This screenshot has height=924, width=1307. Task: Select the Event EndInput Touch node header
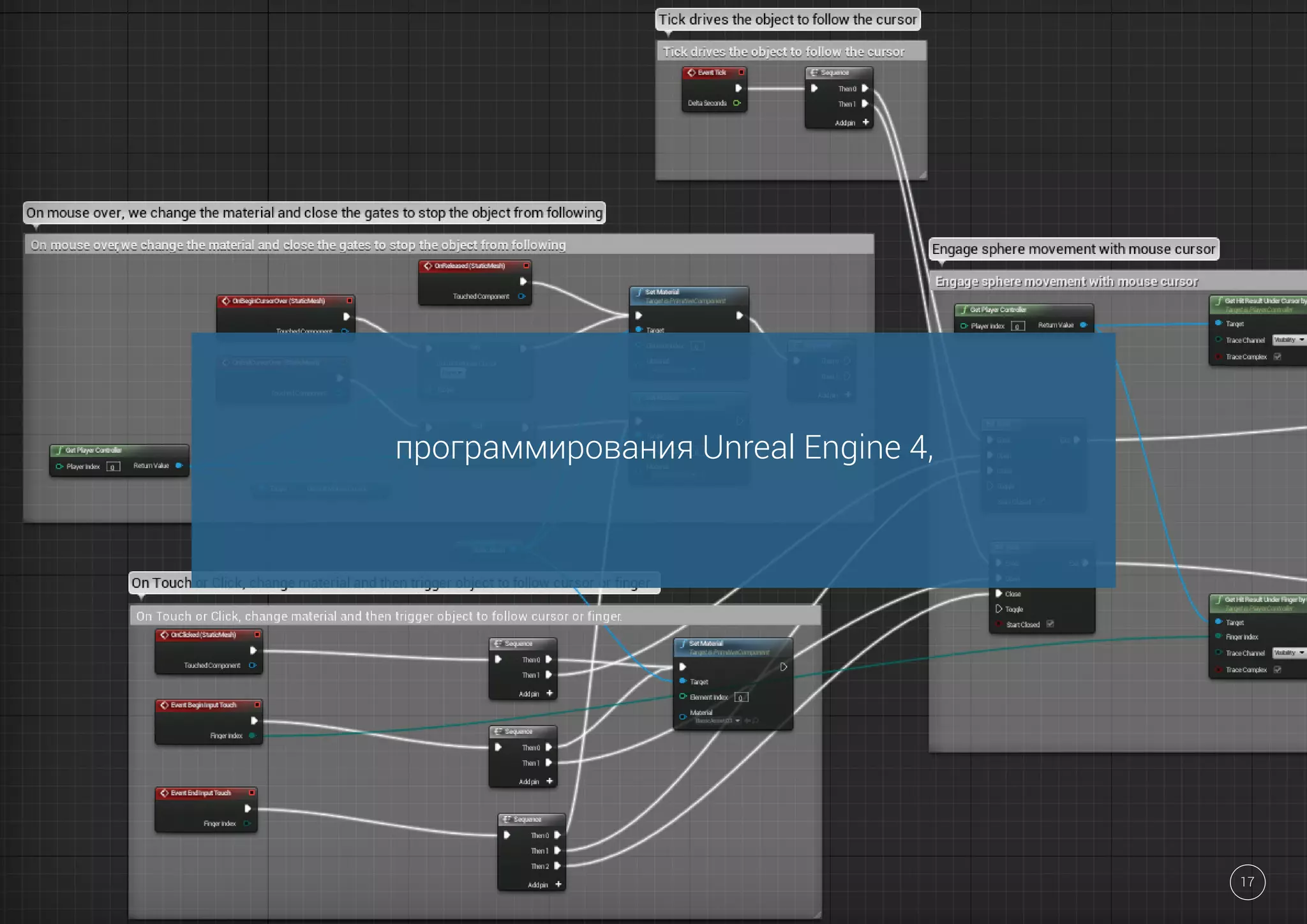206,793
